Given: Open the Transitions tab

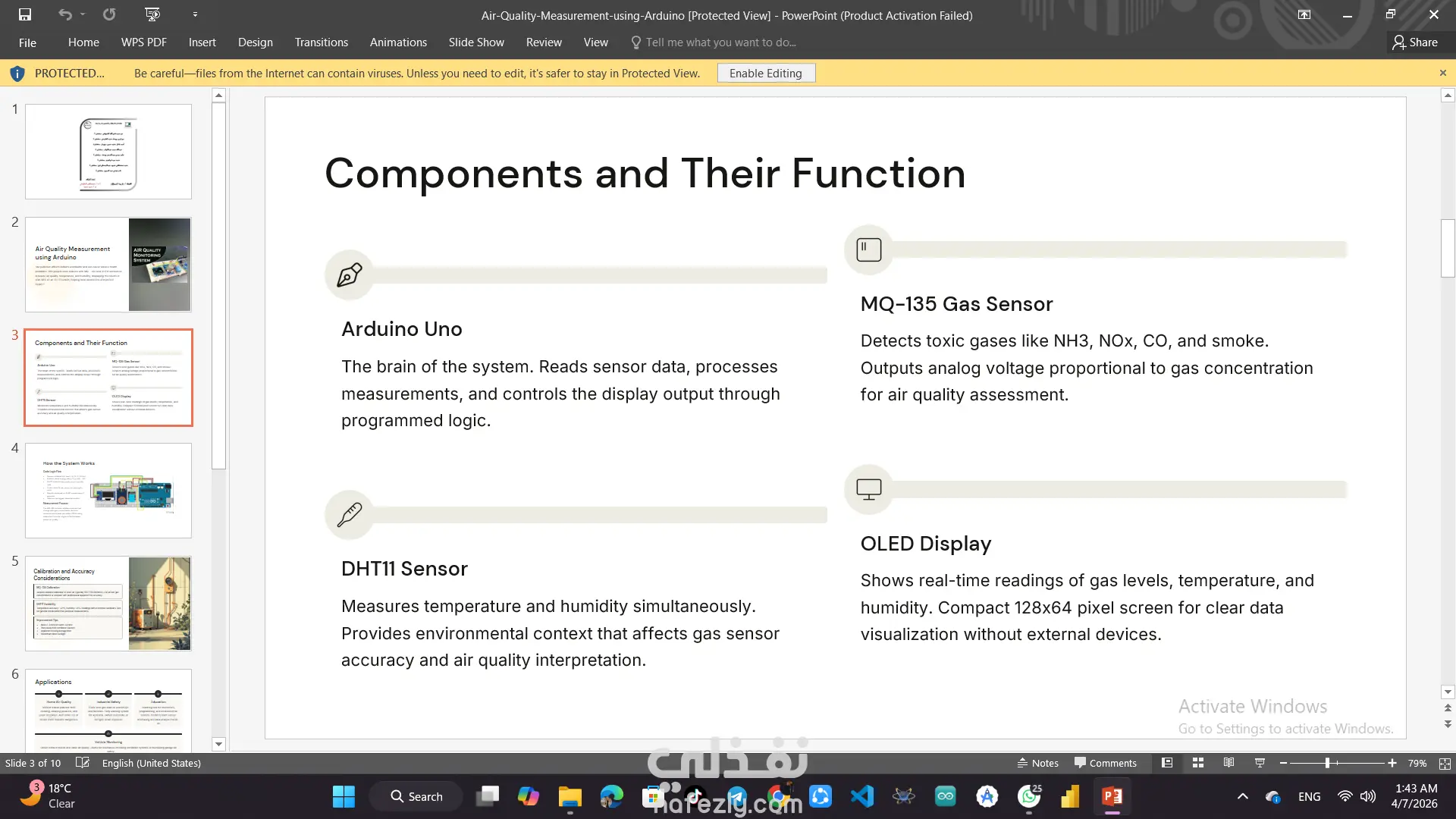Looking at the screenshot, I should point(322,42).
